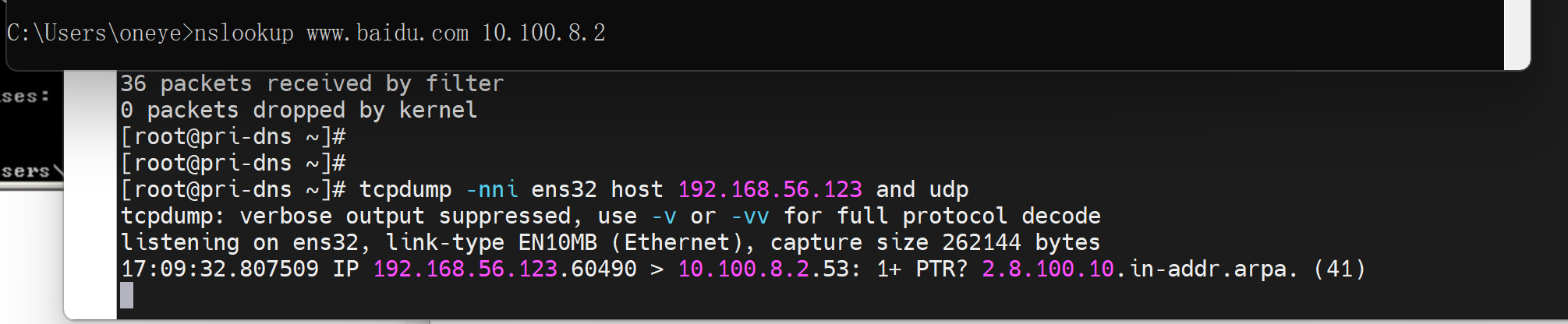1568x324 pixels.
Task: Click the terminal cursor block below output
Action: tap(127, 295)
